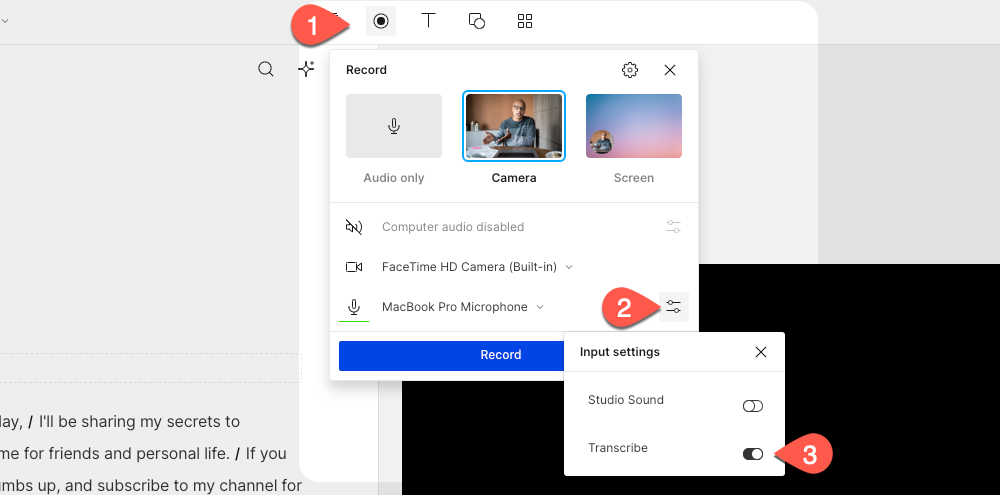Open the AI sparkle actions icon

pos(306,69)
